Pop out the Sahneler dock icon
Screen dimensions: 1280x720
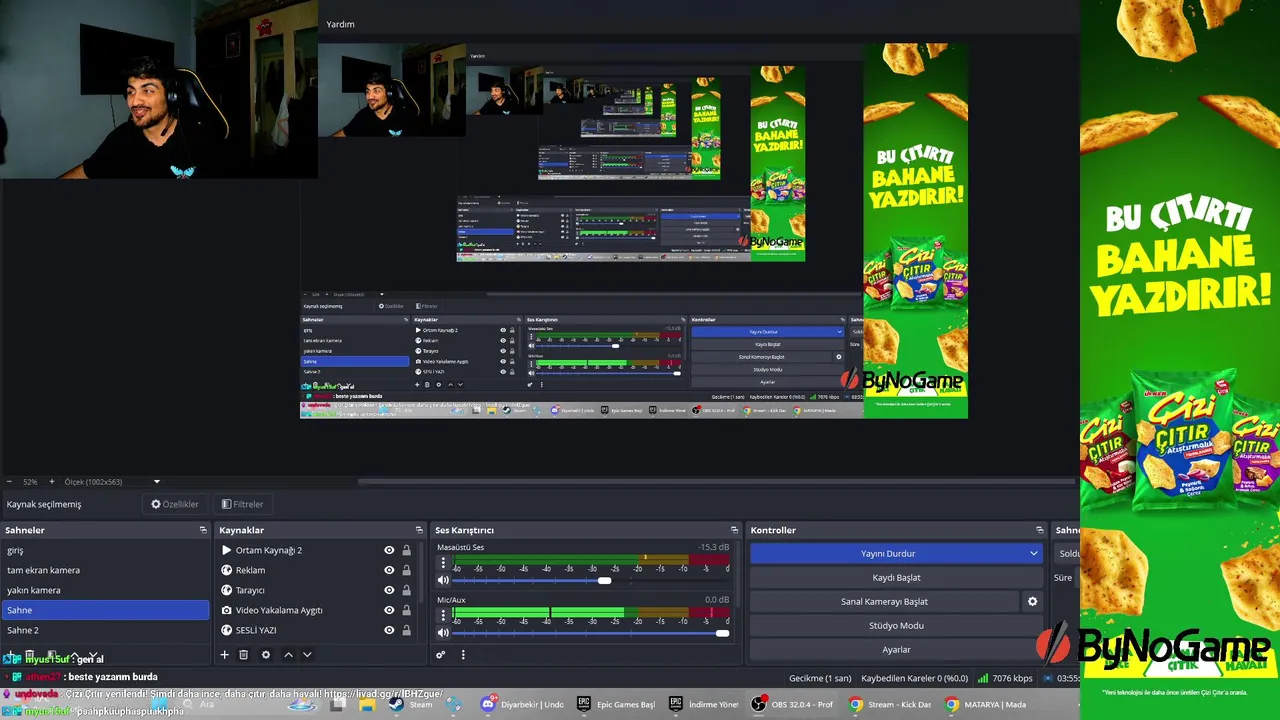point(203,530)
